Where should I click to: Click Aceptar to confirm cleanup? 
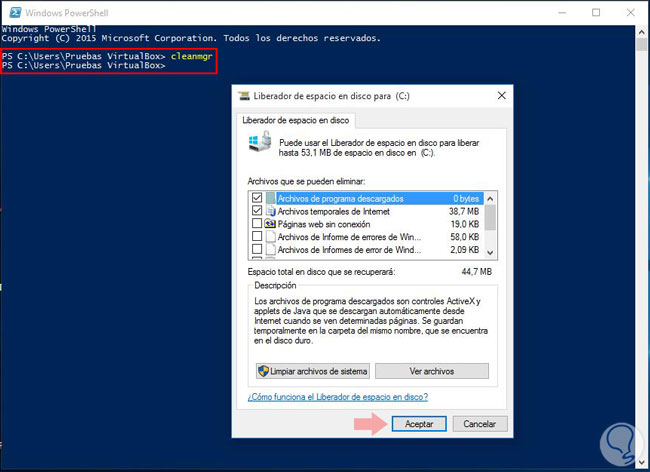pyautogui.click(x=419, y=424)
